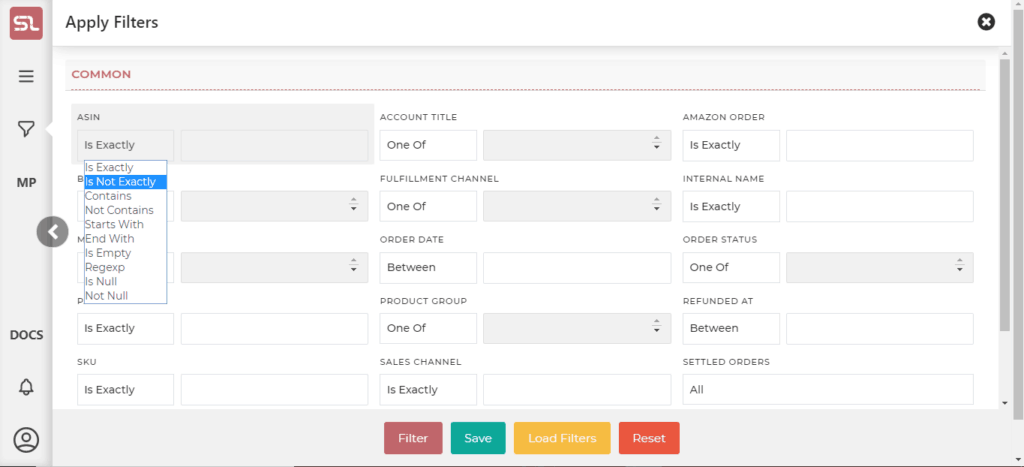Open DOCS in the sidebar
This screenshot has height=467, width=1024.
(x=26, y=335)
